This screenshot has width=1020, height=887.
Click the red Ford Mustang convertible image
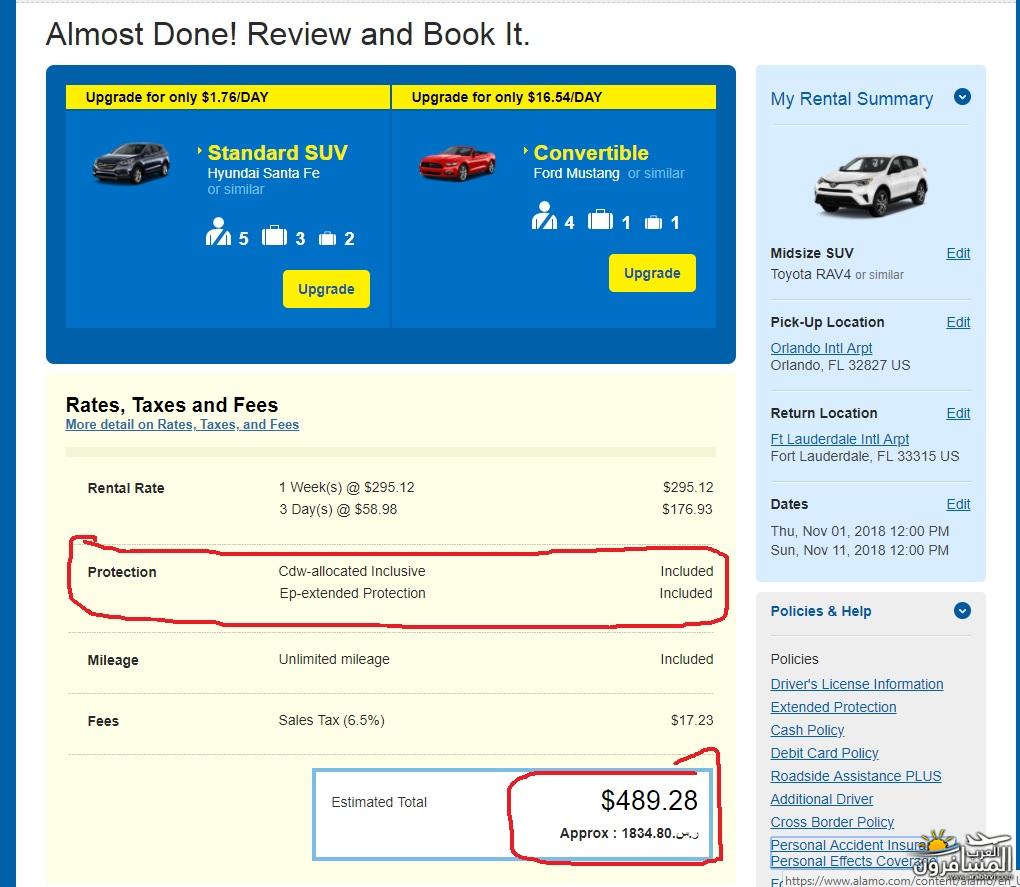pos(457,162)
